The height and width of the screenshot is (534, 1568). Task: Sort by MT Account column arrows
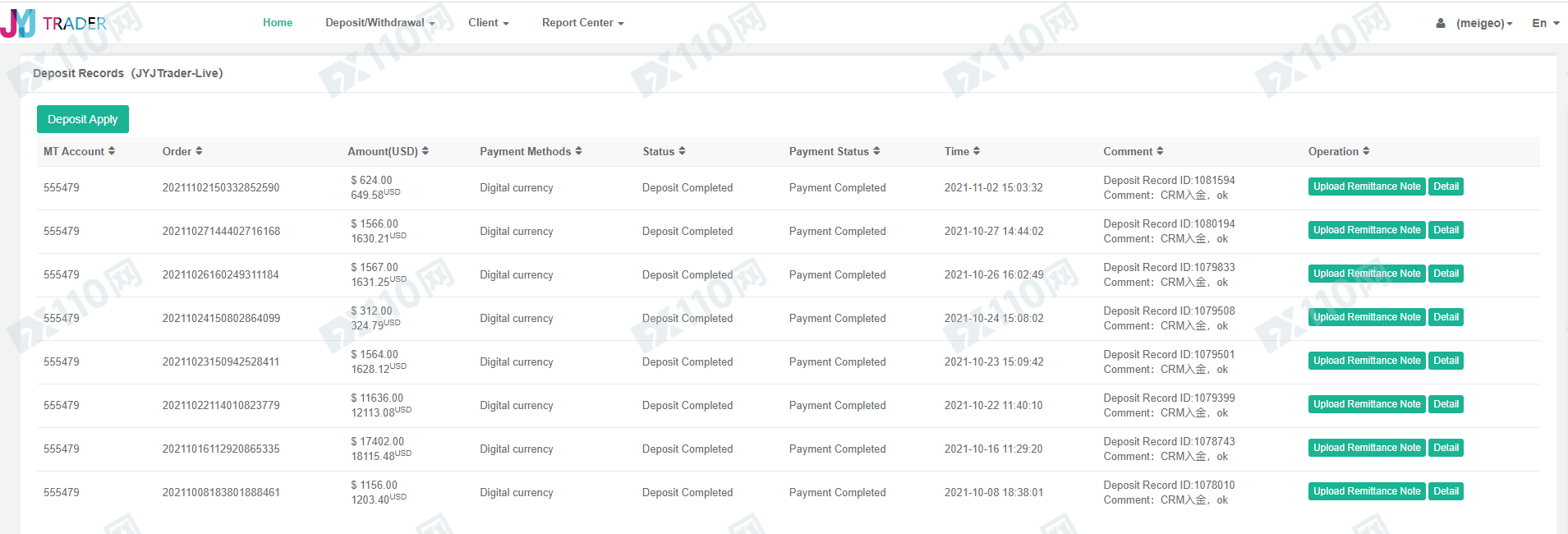(112, 151)
